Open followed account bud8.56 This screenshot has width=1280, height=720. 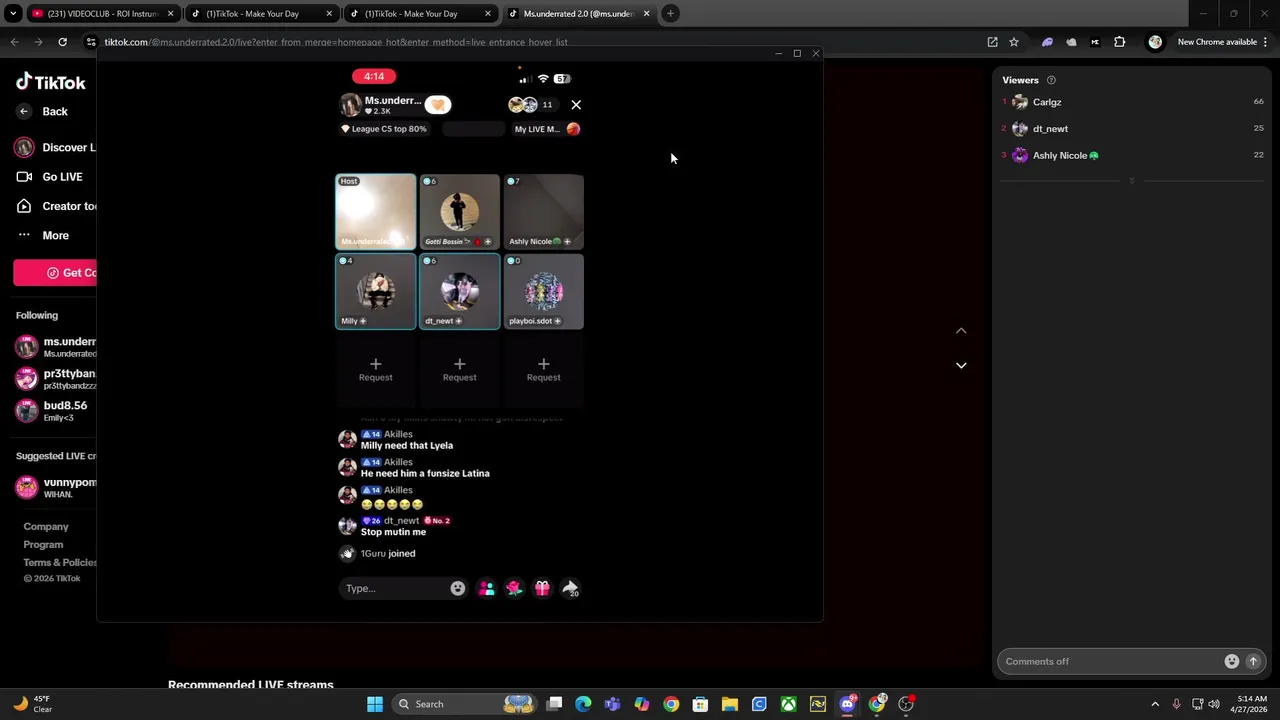(52, 411)
